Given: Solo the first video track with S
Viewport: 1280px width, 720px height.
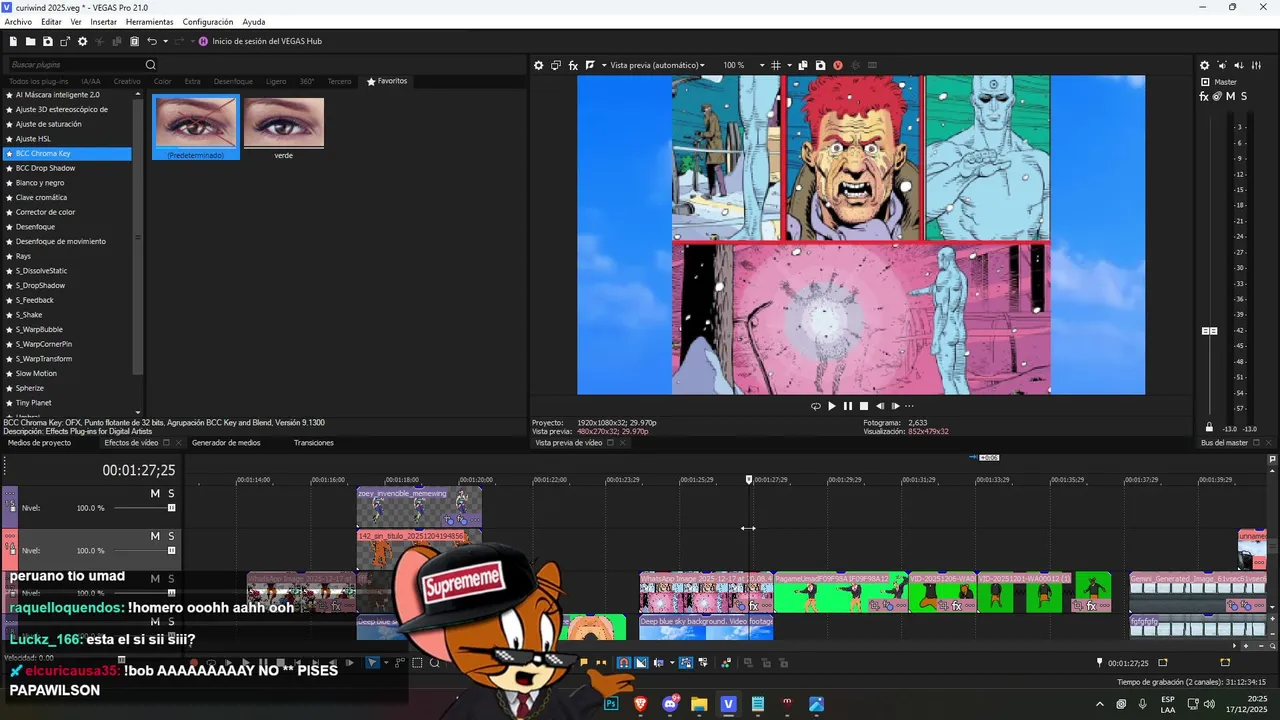Looking at the screenshot, I should [171, 494].
